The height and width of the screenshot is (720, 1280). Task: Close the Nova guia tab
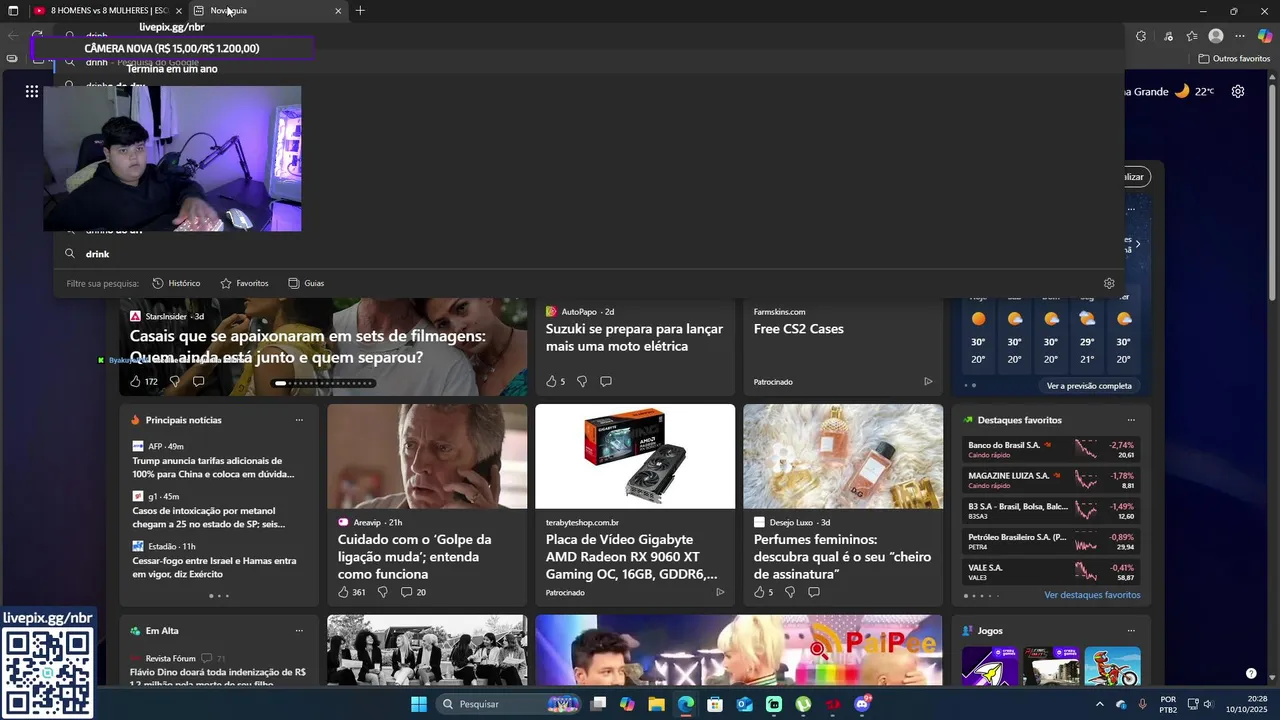click(338, 11)
